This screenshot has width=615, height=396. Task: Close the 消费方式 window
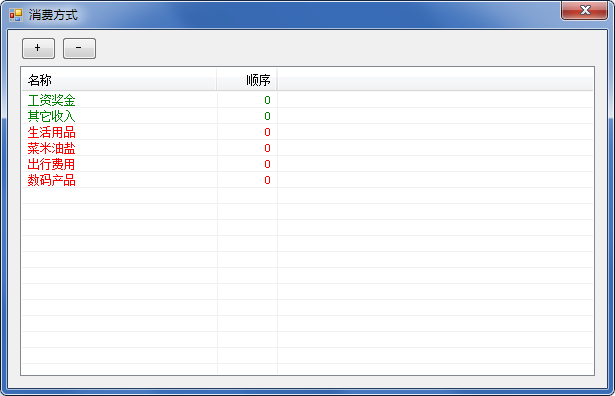pos(585,10)
